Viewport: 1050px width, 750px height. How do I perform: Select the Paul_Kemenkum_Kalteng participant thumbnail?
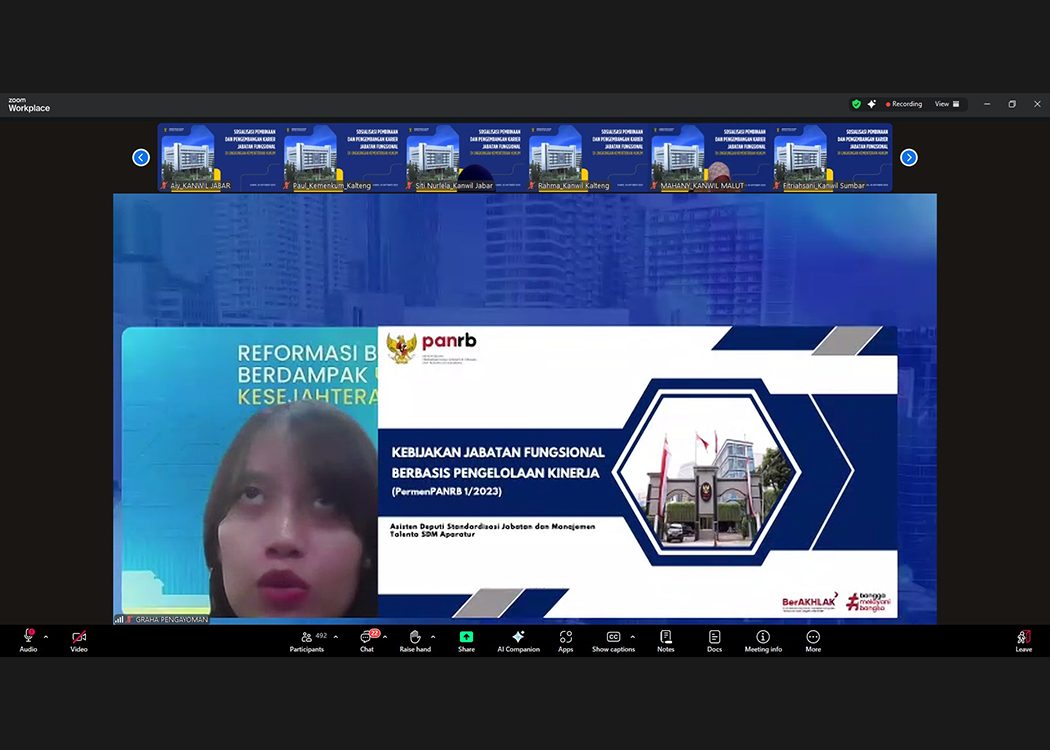(340, 158)
